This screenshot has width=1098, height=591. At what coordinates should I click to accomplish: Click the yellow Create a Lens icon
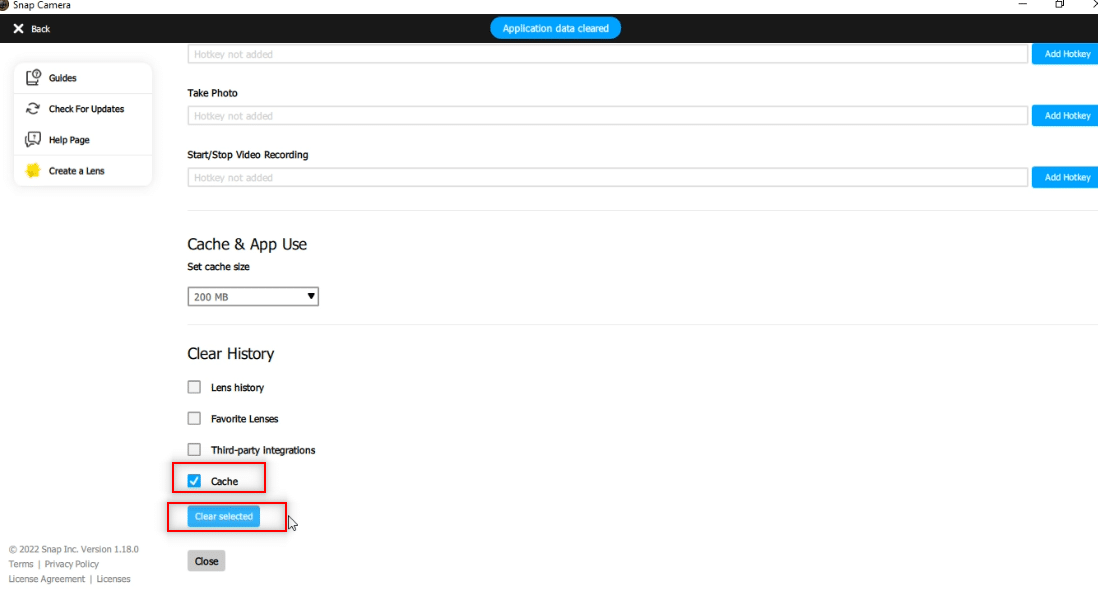[33, 170]
